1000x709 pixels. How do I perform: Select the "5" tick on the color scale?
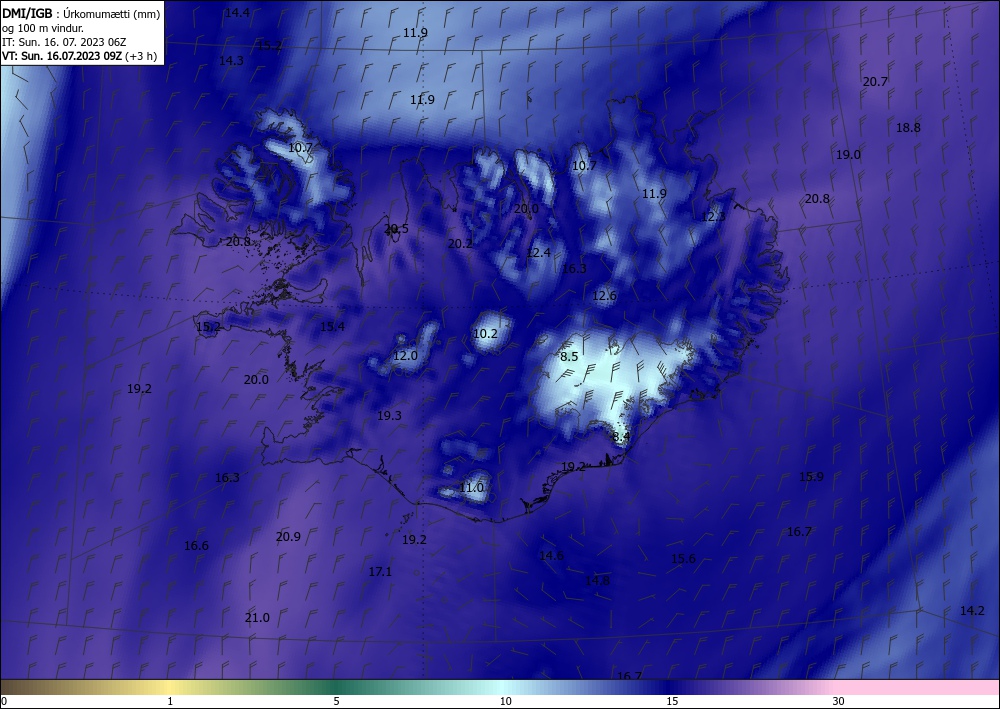click(x=337, y=701)
